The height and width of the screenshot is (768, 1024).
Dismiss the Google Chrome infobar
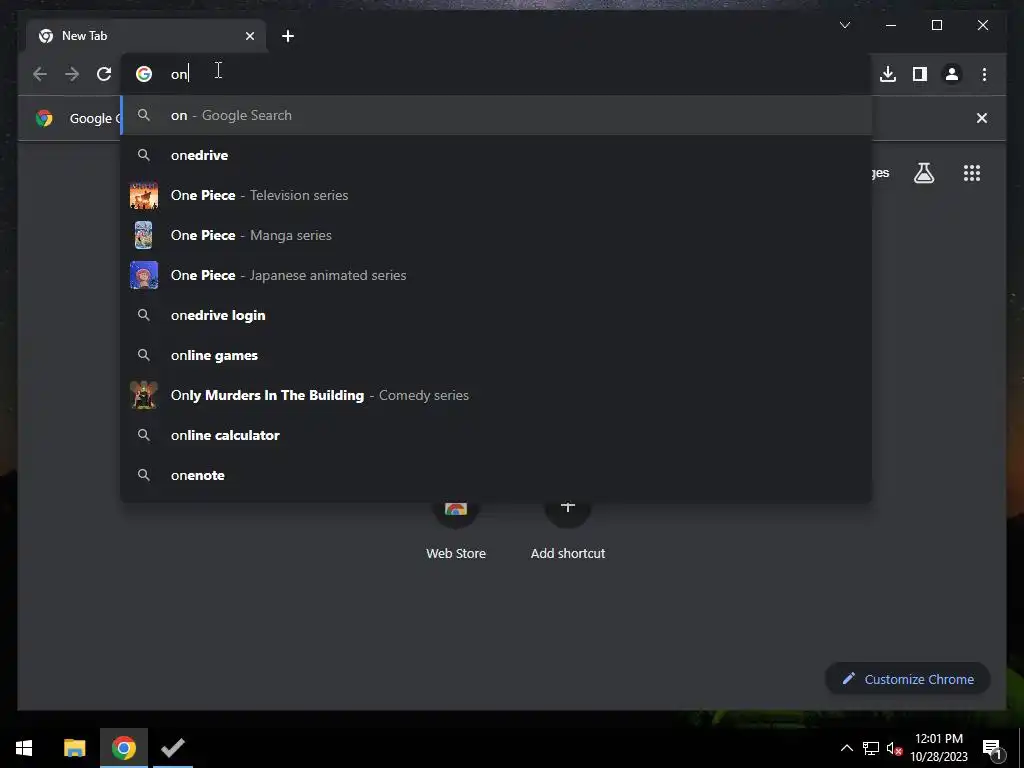click(982, 118)
